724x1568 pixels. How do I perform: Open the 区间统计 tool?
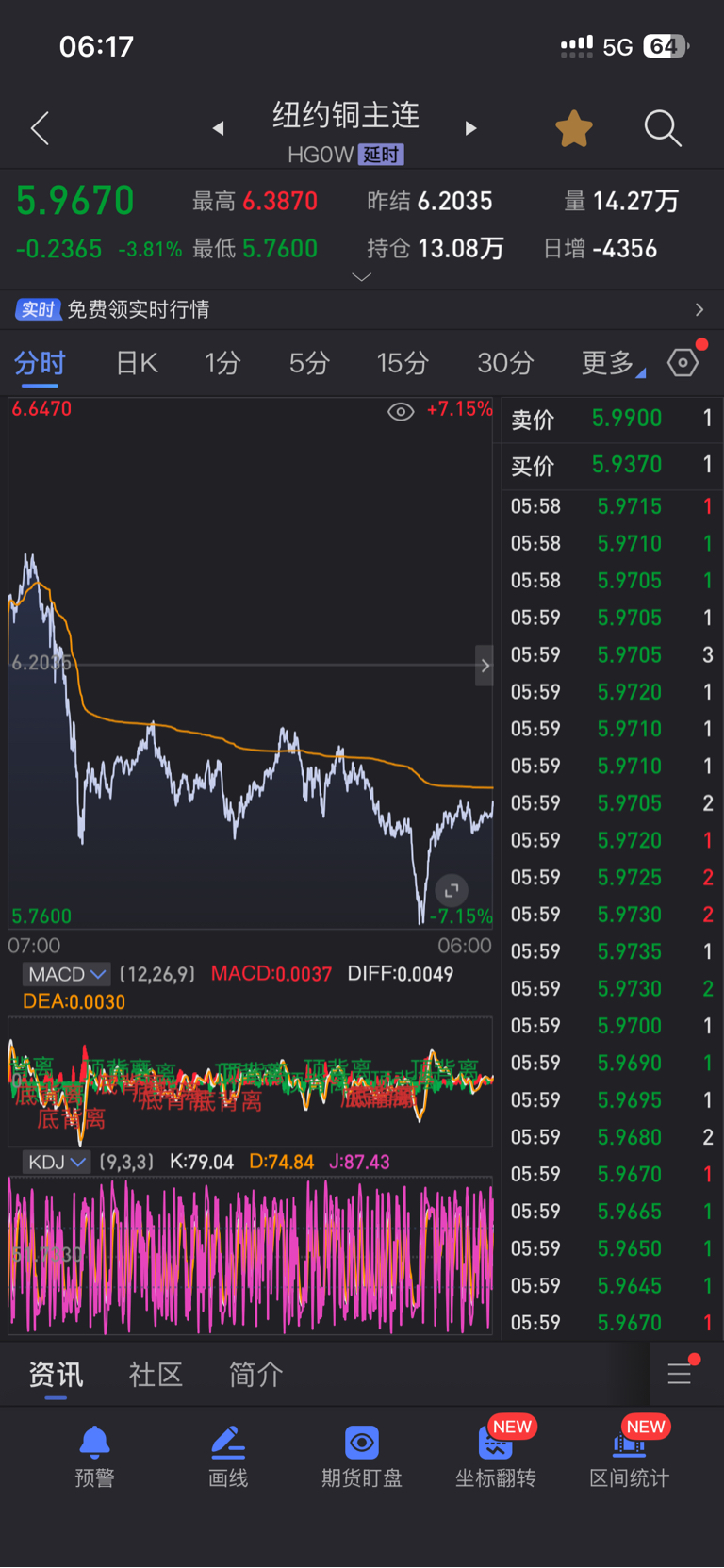[630, 1457]
